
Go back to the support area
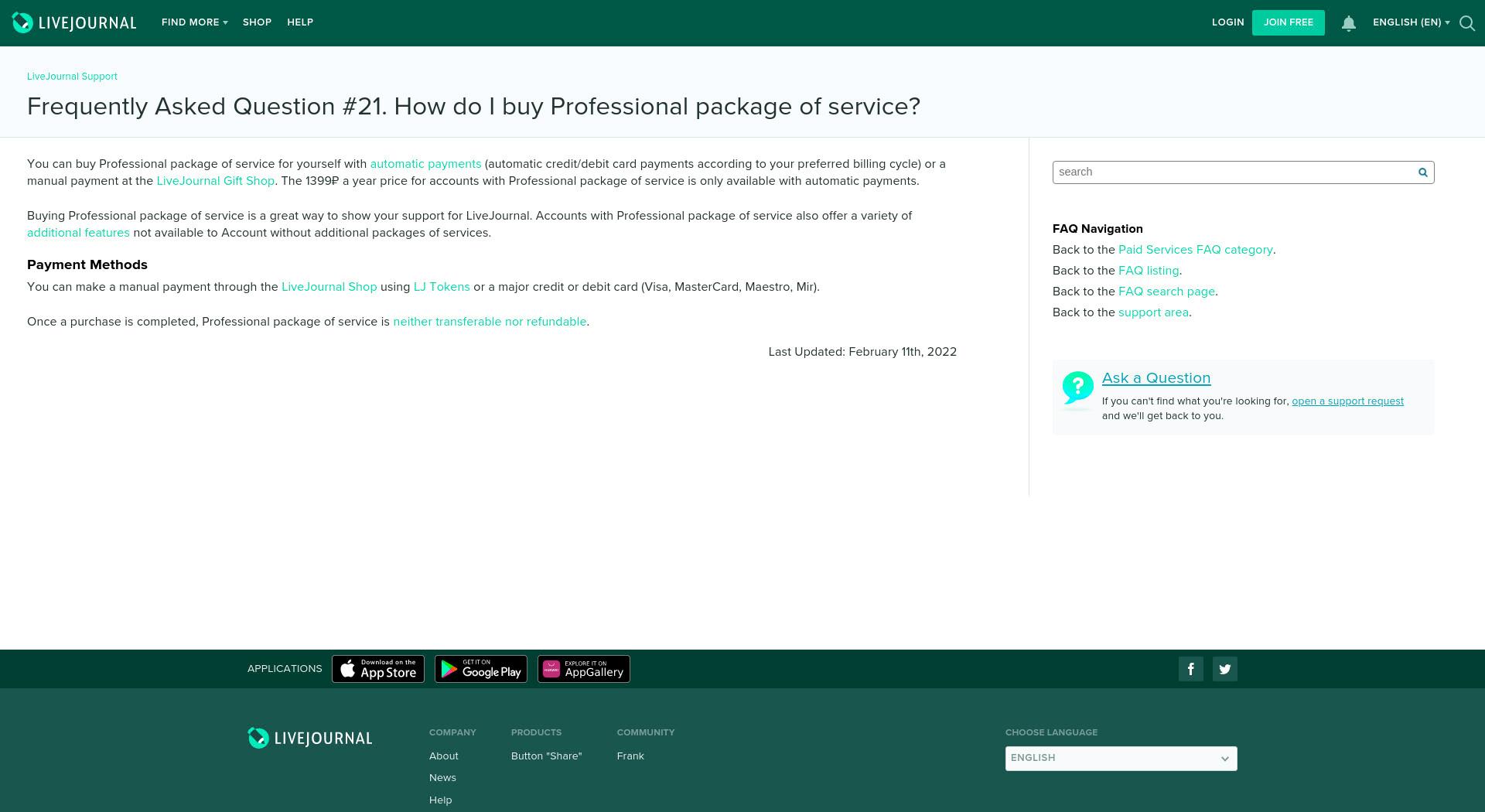point(1153,312)
